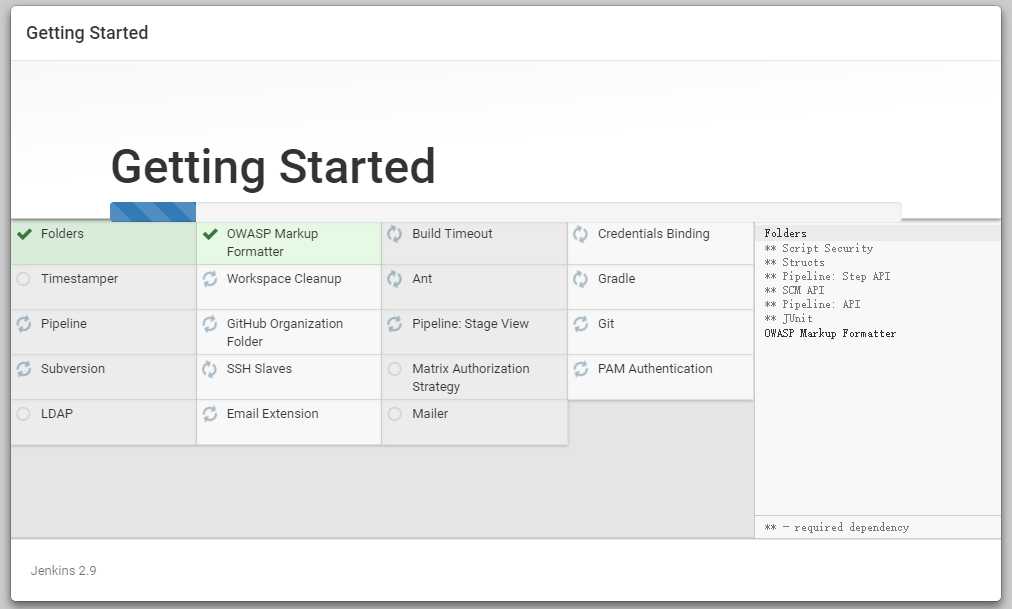Screen dimensions: 1012x609
Task: Click the sync icon next to Credentials Binding
Action: pos(580,234)
